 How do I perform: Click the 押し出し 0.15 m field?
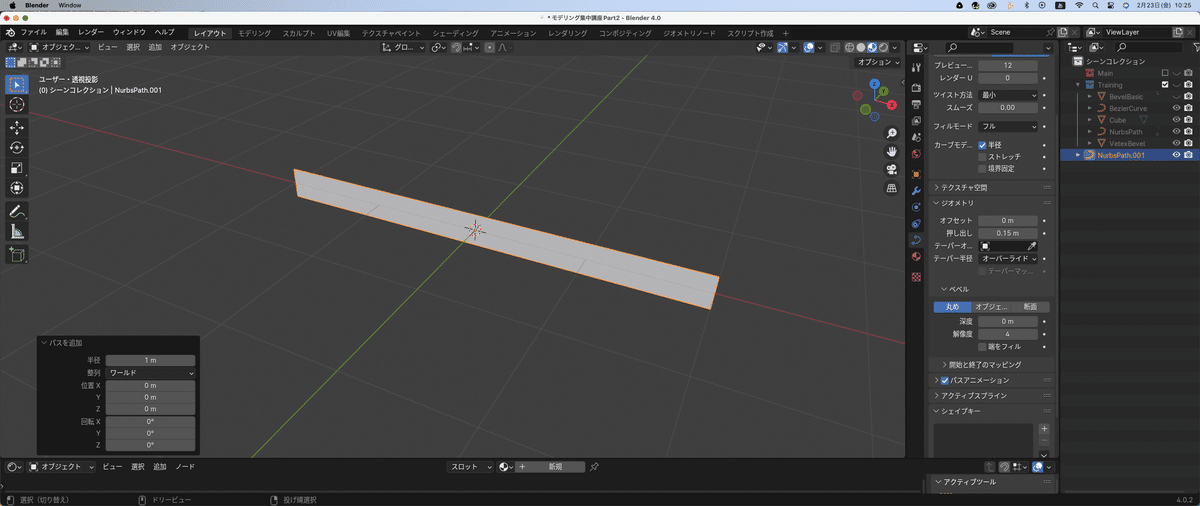(x=1008, y=232)
